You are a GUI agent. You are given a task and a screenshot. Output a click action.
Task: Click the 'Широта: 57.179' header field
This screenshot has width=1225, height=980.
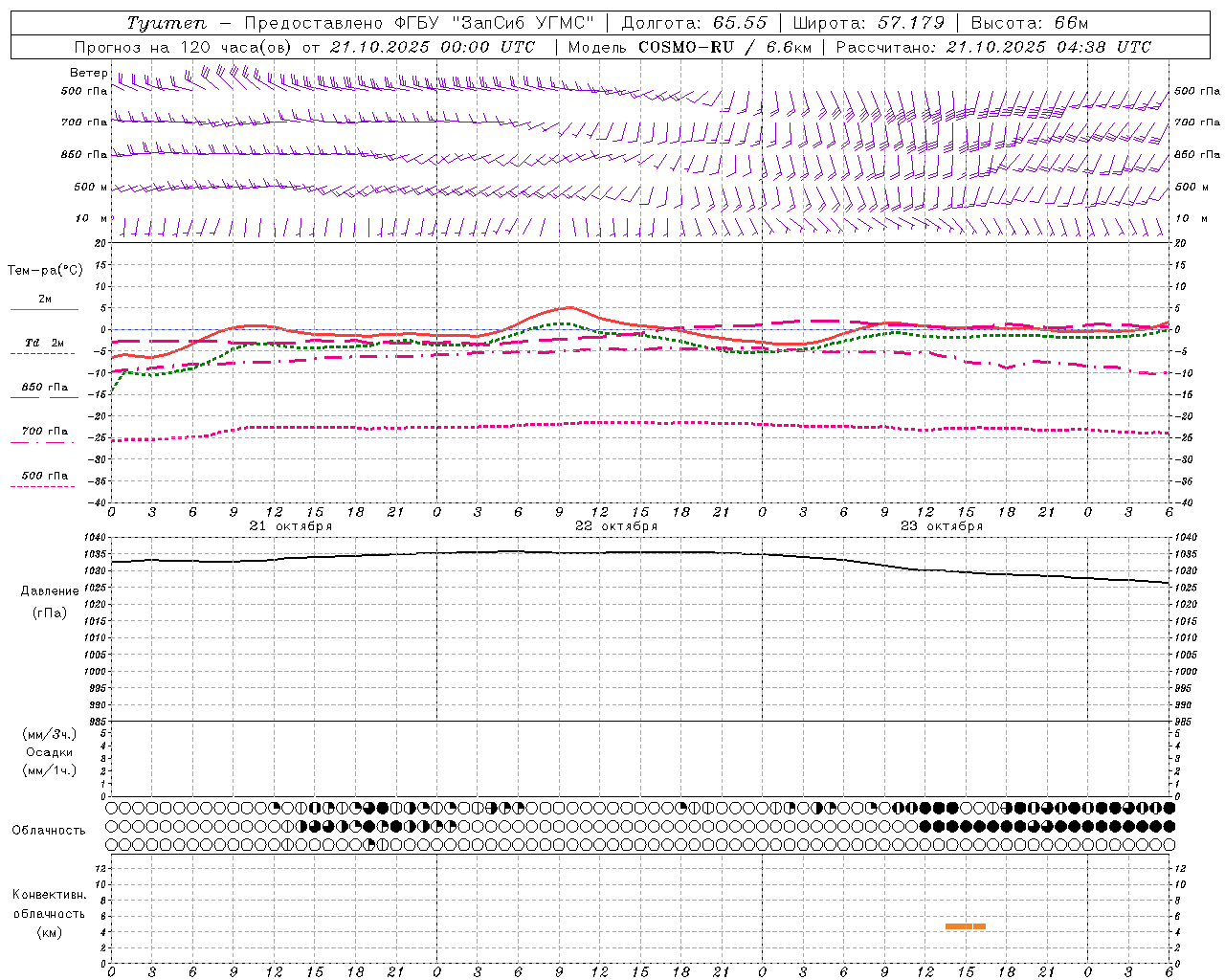(869, 23)
